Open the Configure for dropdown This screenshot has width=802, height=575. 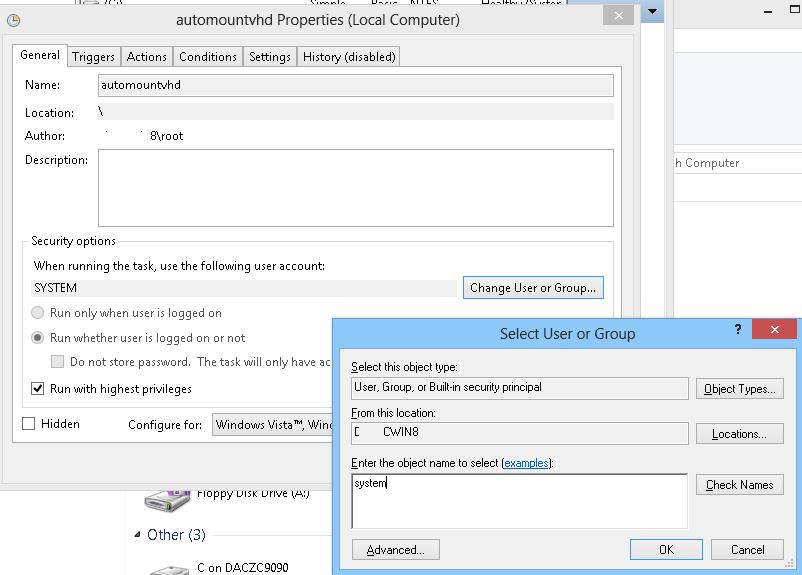(x=272, y=425)
